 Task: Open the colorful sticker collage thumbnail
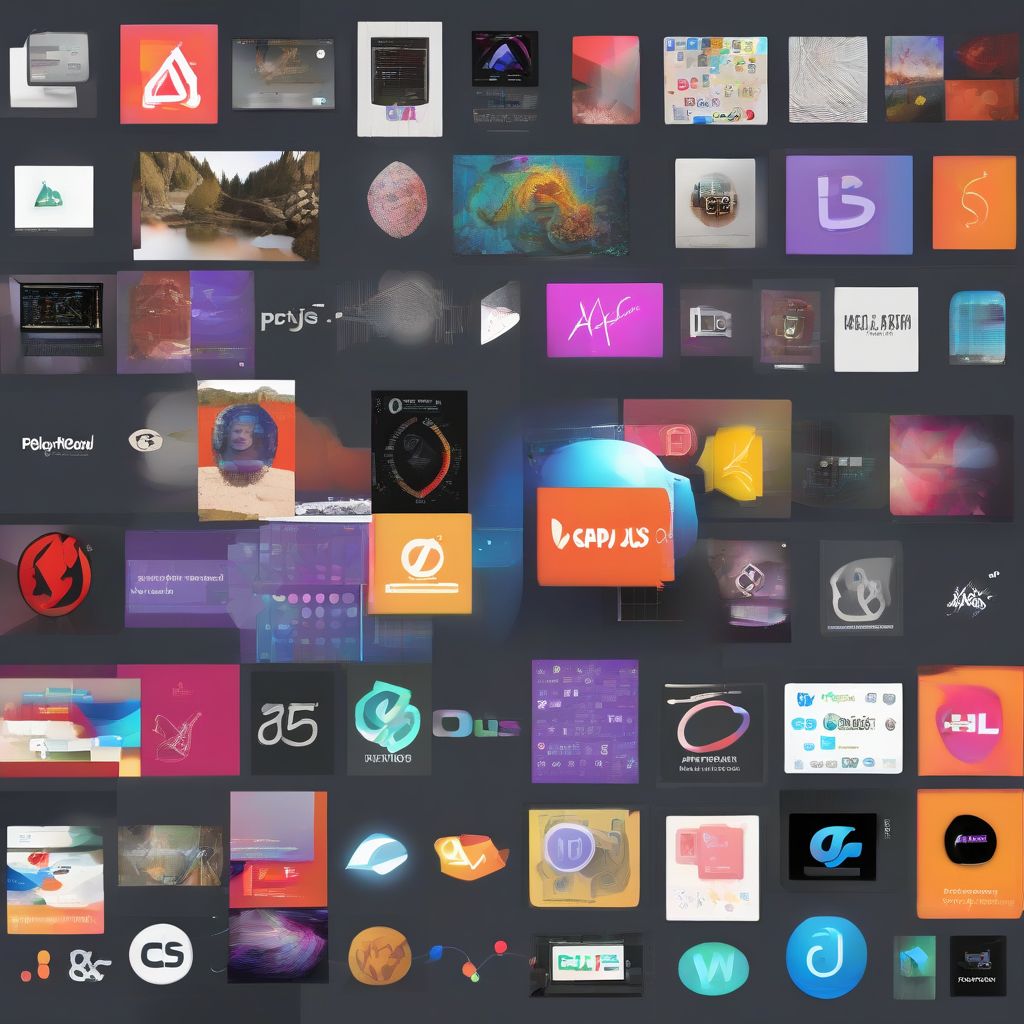pyautogui.click(x=716, y=80)
